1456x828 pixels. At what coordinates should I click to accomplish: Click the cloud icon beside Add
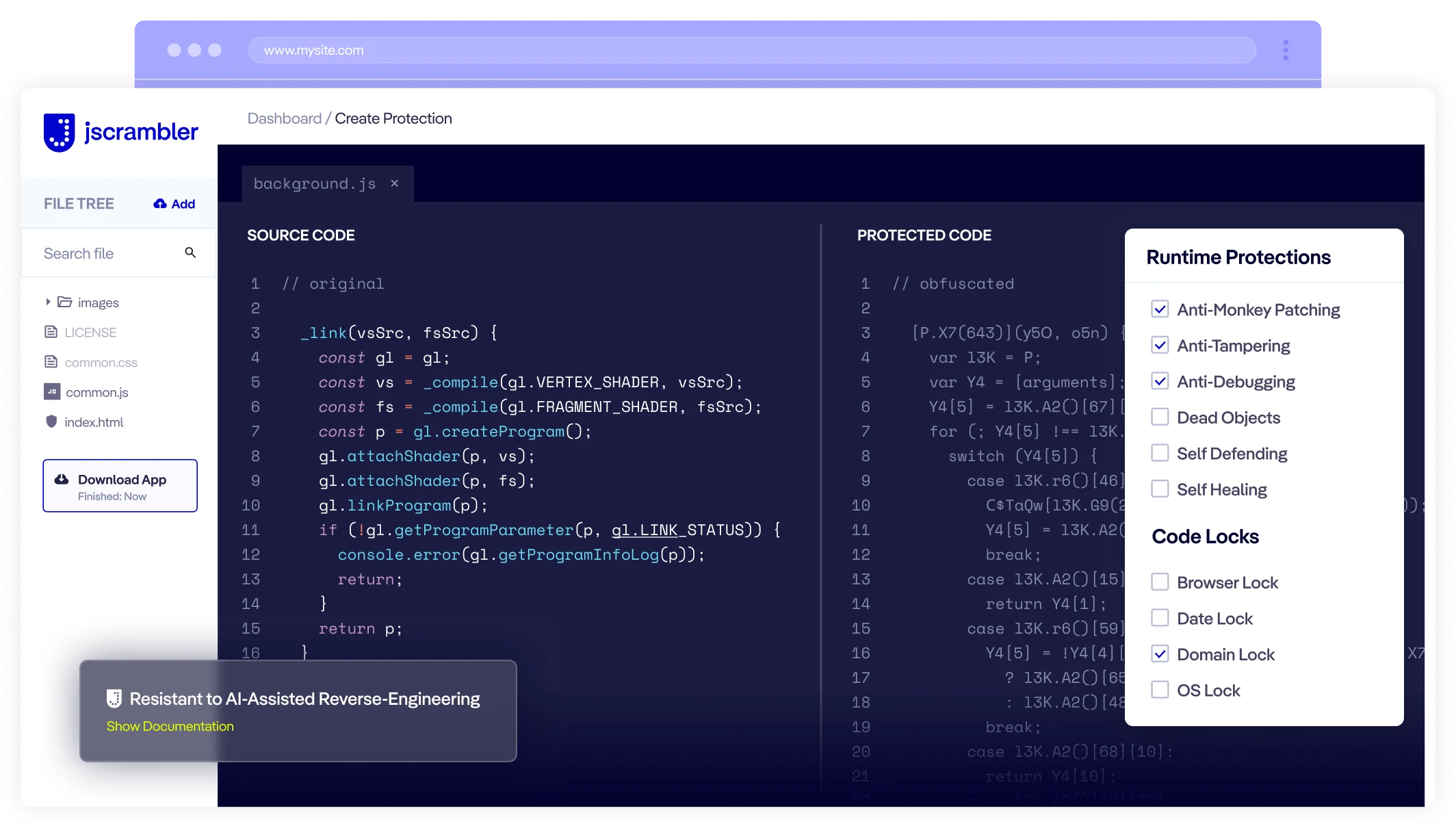point(160,204)
